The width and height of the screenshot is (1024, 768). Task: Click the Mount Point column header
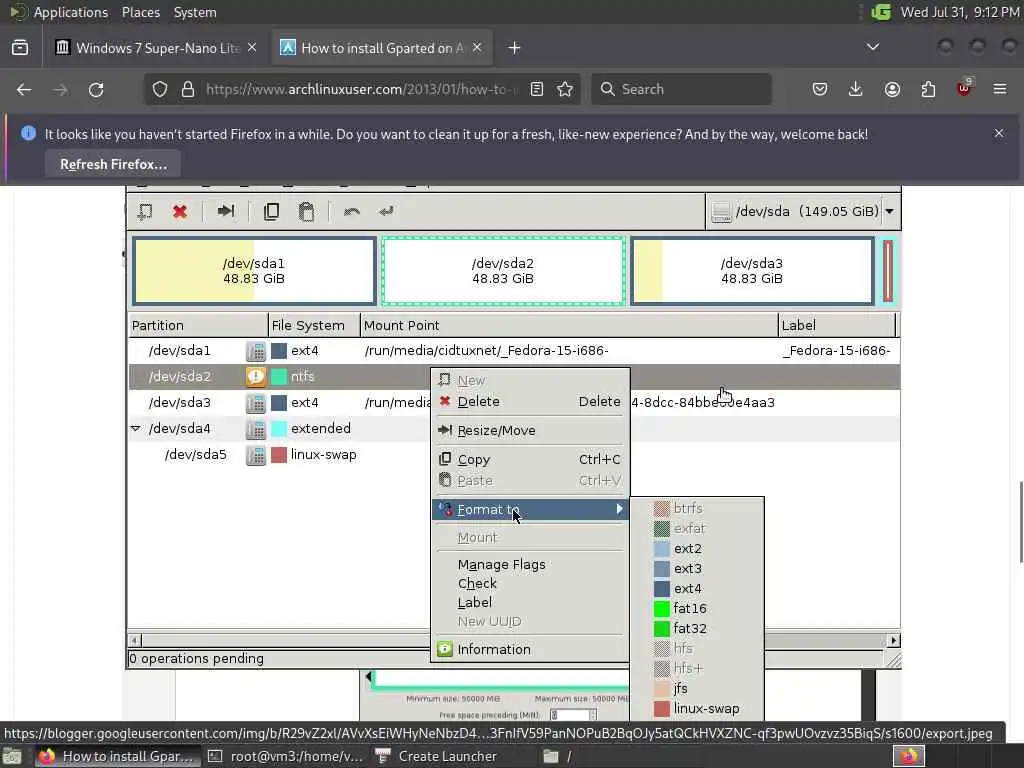[x=569, y=325]
